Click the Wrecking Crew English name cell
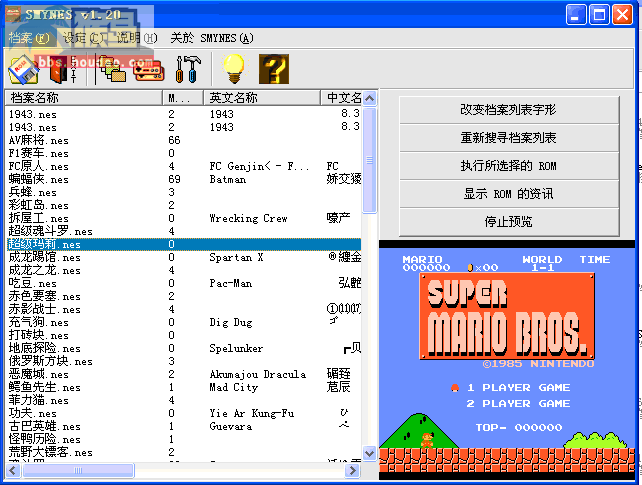 [249, 219]
